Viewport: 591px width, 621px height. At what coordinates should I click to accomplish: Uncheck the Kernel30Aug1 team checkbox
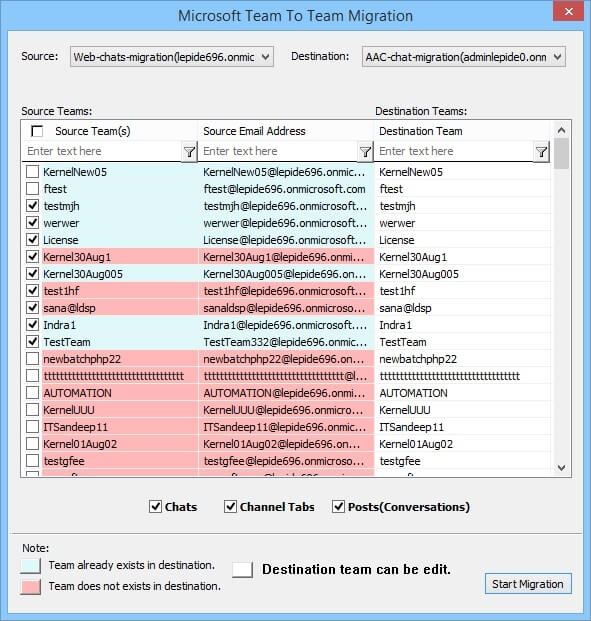(32, 257)
